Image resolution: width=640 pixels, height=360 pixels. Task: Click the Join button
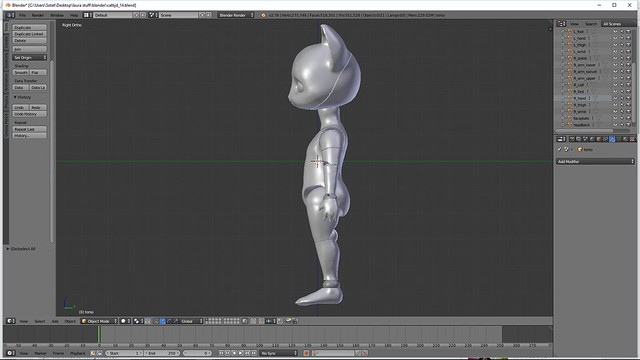point(29,49)
